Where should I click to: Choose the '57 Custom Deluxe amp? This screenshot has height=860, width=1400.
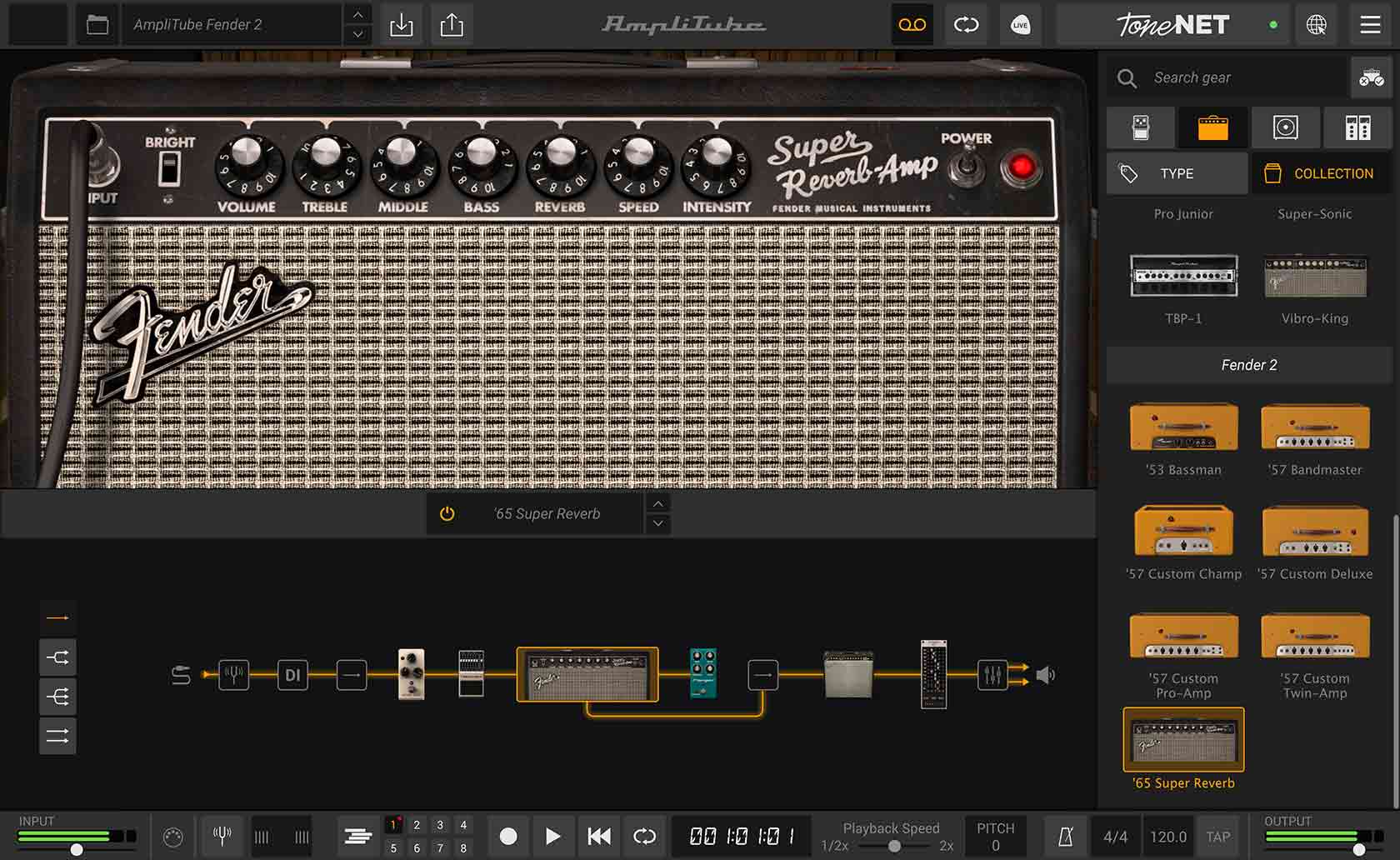point(1315,543)
